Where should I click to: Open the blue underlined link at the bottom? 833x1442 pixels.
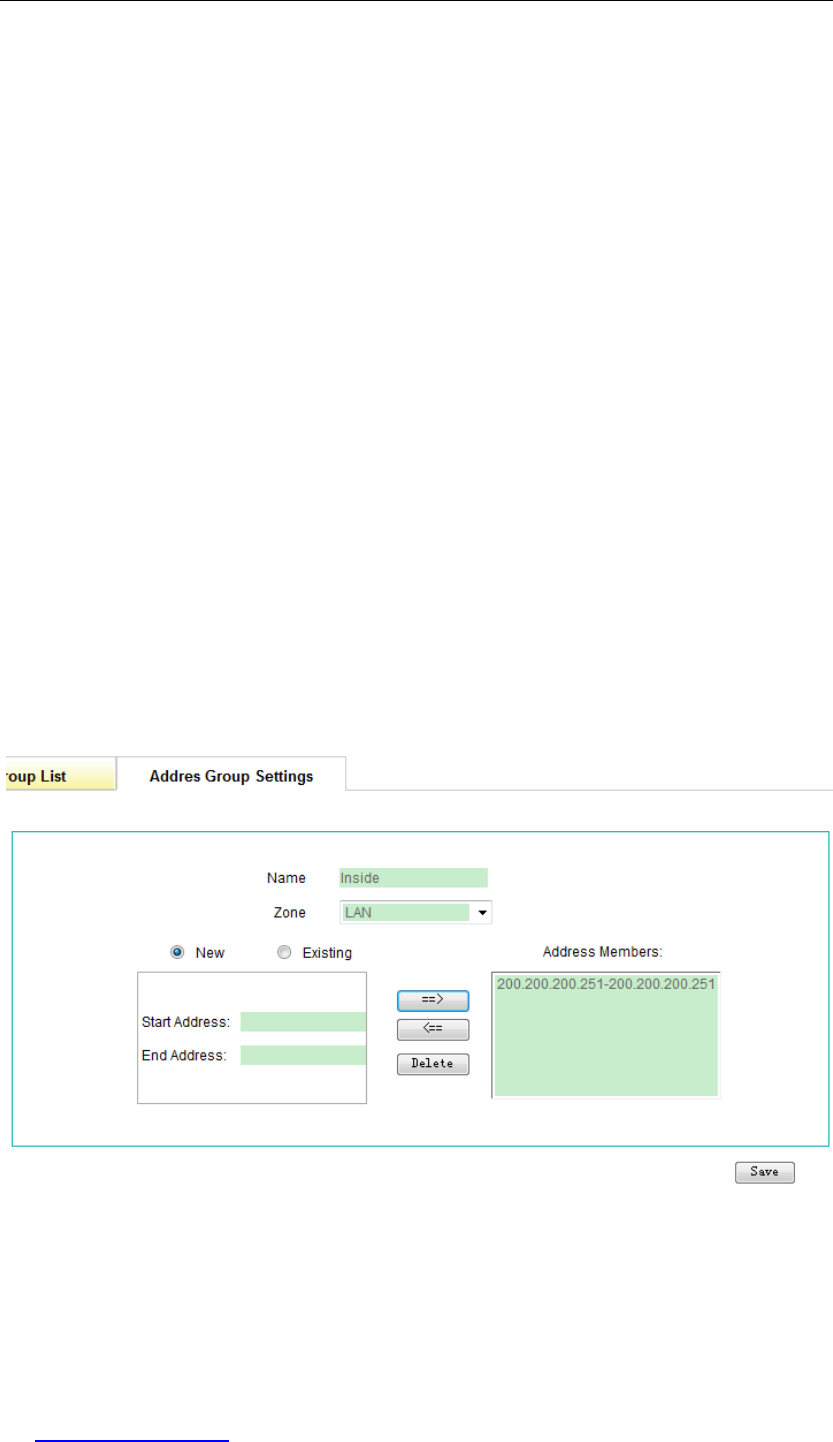click(132, 1438)
